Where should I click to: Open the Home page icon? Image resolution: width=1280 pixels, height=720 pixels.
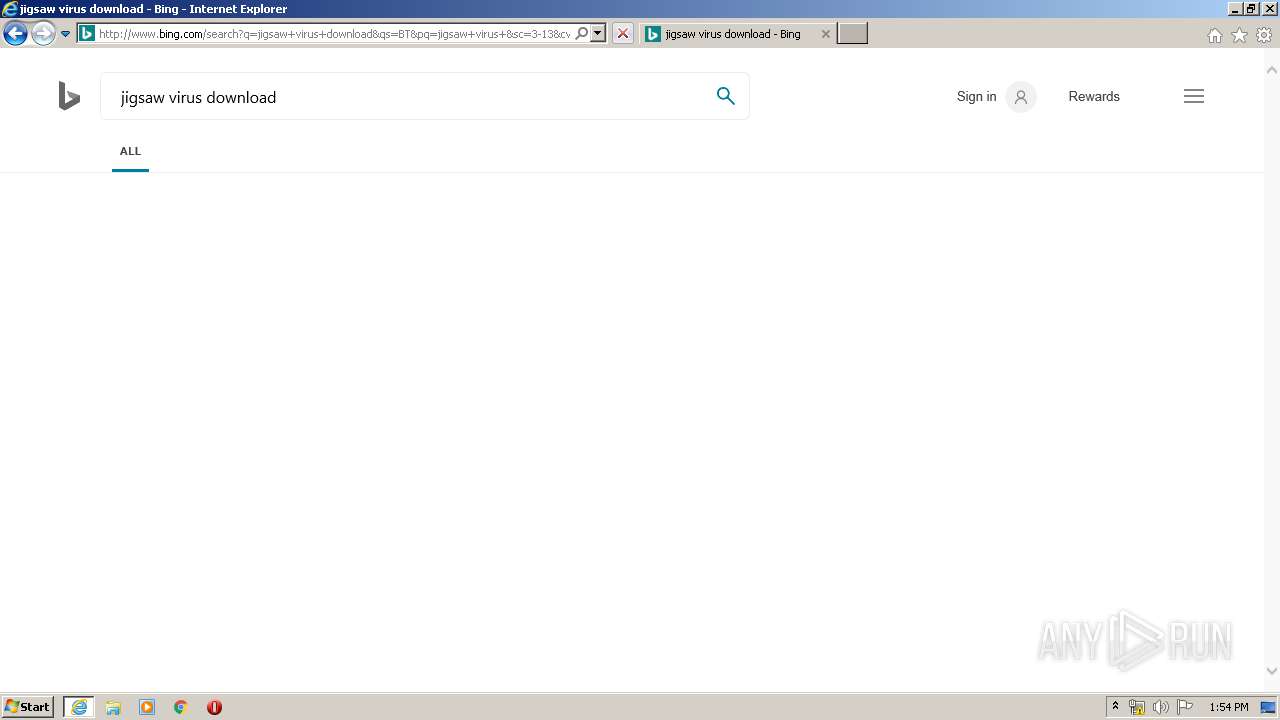point(1215,35)
